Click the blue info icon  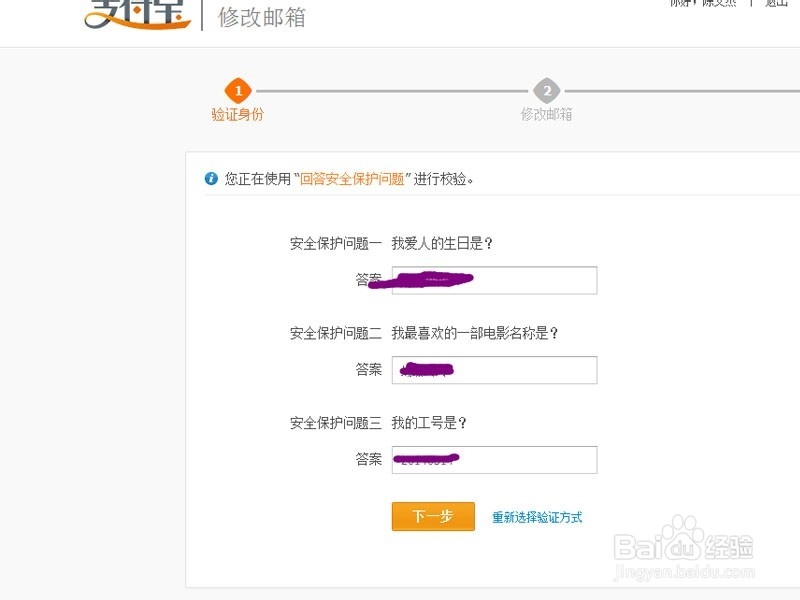point(211,179)
